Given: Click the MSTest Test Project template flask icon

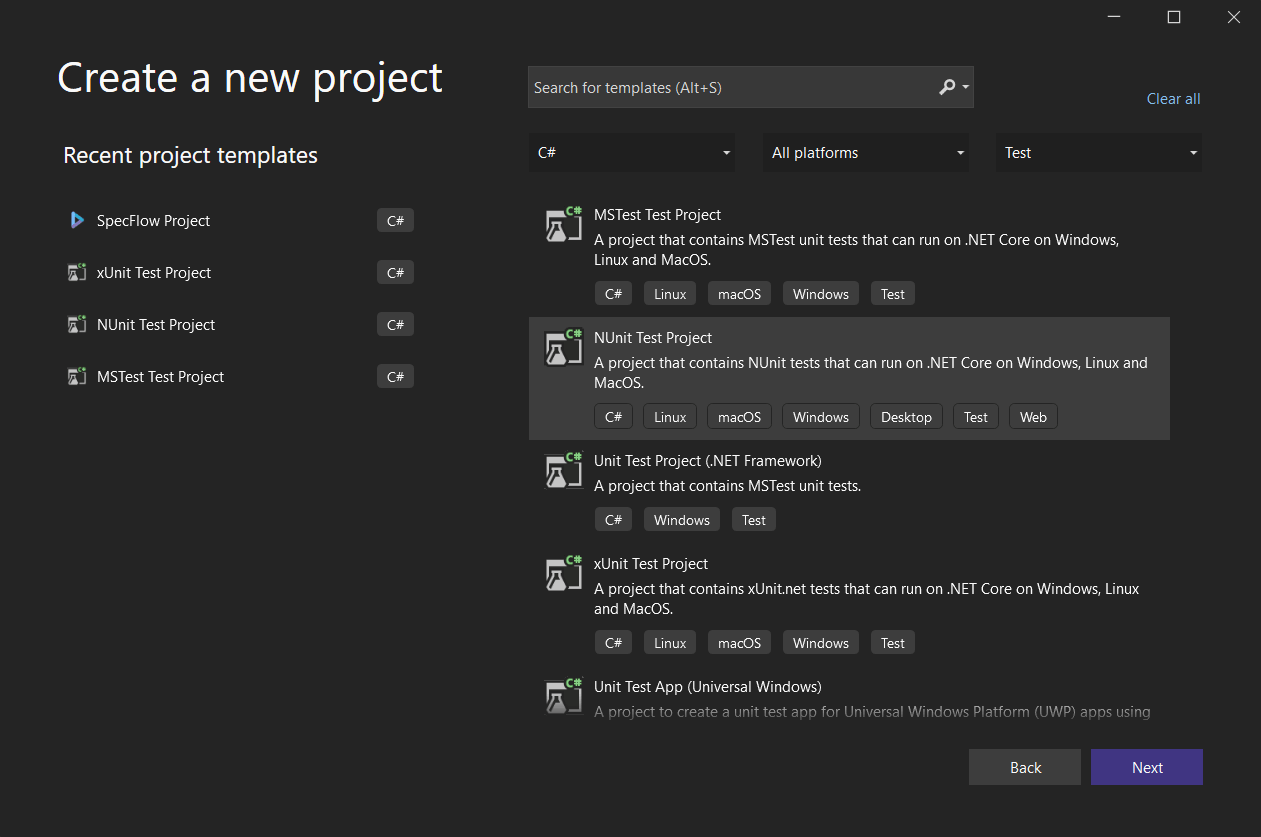Looking at the screenshot, I should [x=563, y=224].
